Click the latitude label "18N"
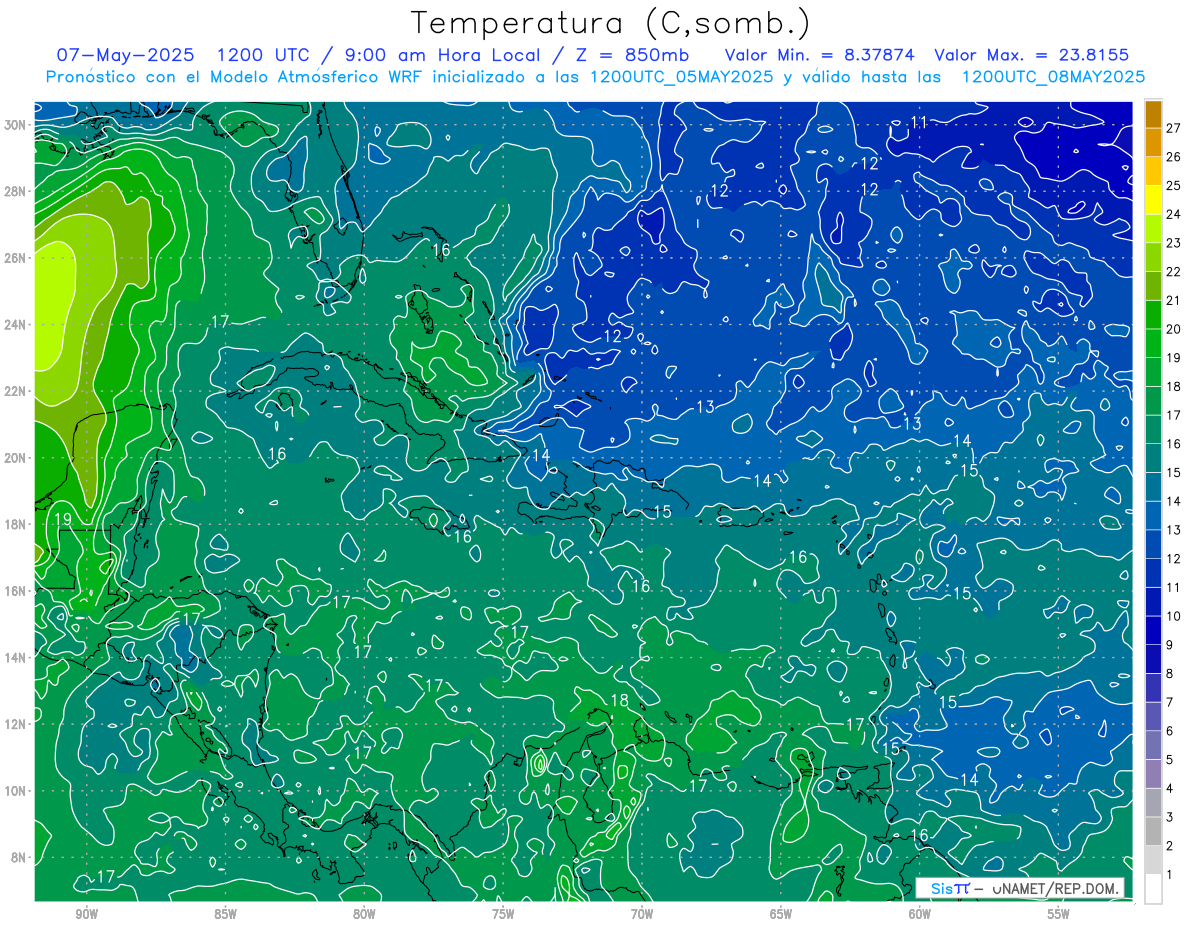1200x927 pixels. pos(15,524)
